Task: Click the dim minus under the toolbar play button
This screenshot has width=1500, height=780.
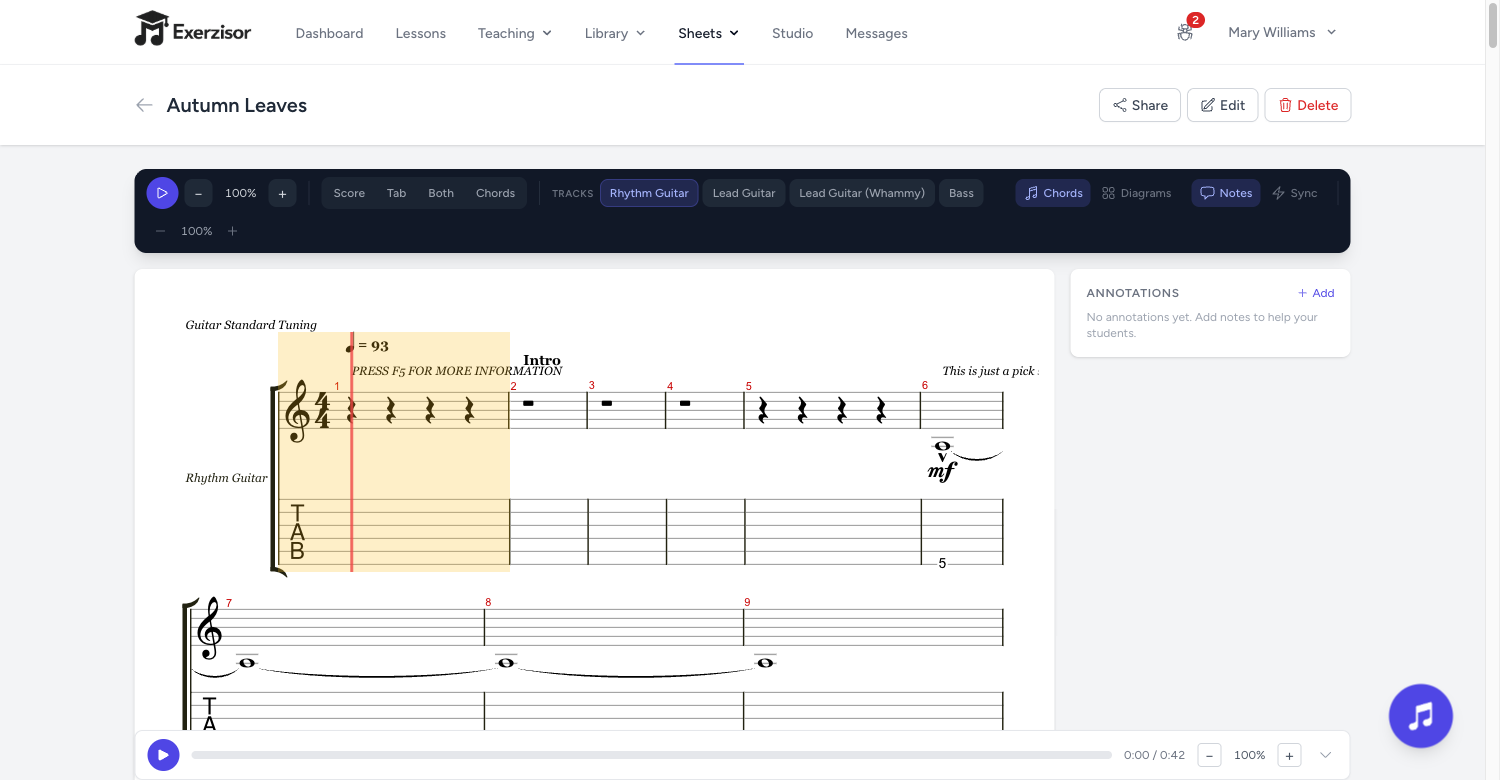Action: pos(160,231)
